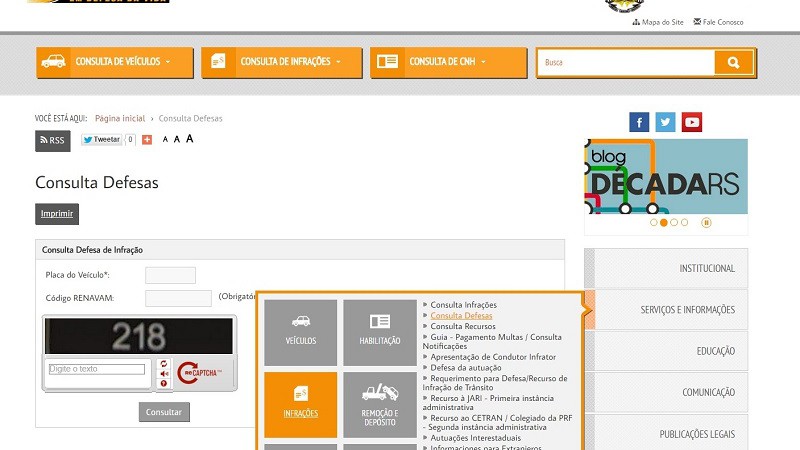Expand the Consulta de Infrações dropdown
This screenshot has height=450, width=800.
pyautogui.click(x=282, y=62)
